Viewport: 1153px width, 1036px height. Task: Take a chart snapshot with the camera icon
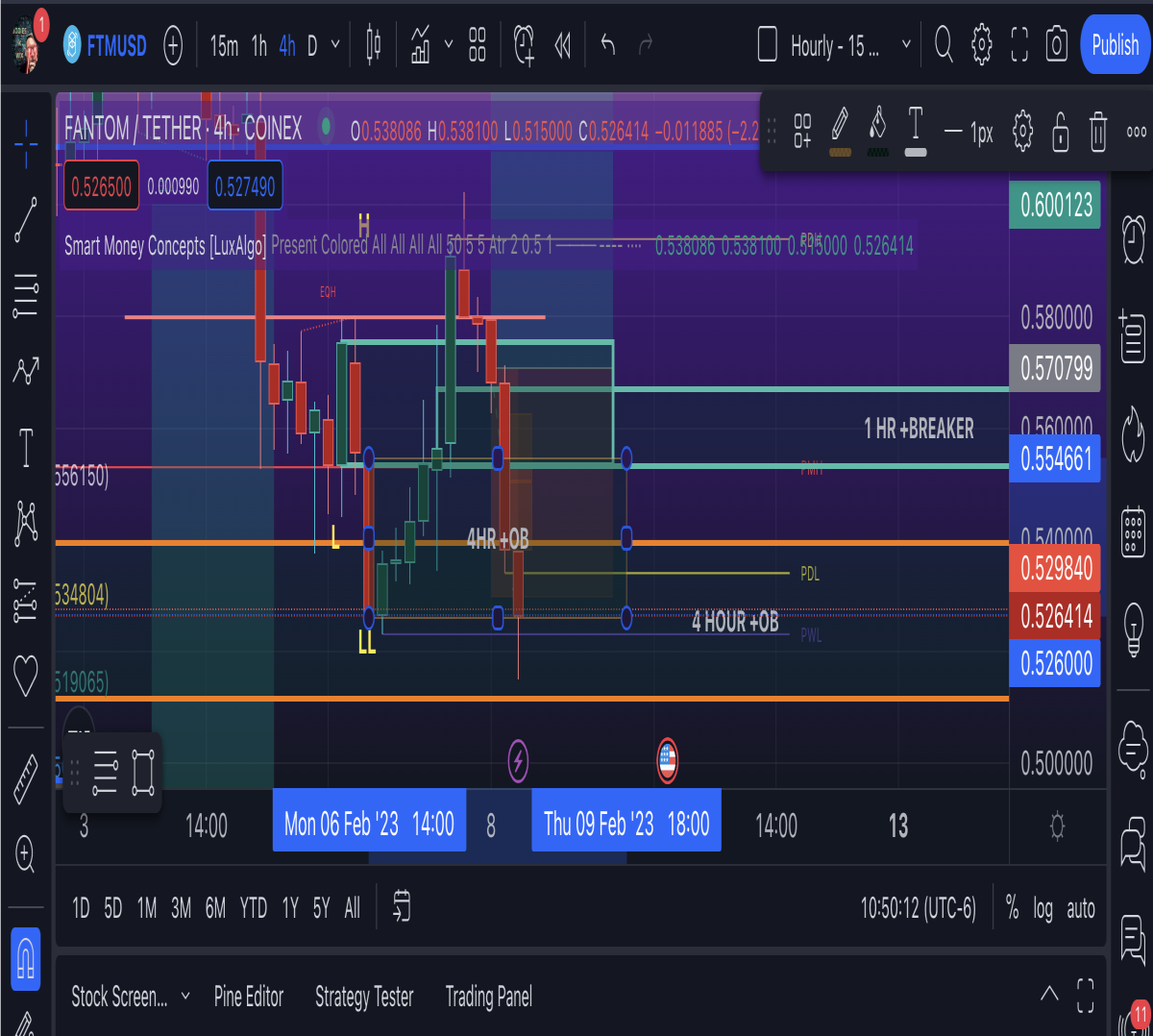1057,44
